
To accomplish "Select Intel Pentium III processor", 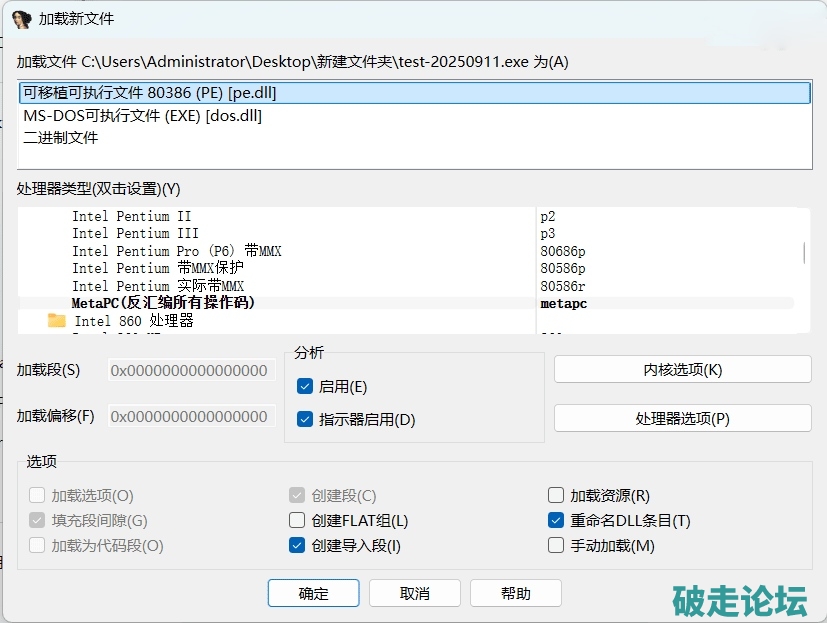I will 135,233.
